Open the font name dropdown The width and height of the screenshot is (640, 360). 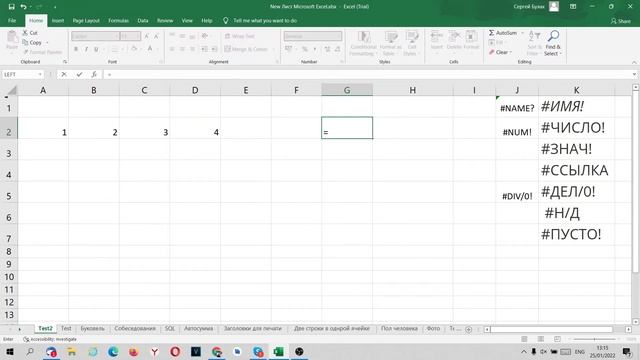pyautogui.click(x=116, y=36)
